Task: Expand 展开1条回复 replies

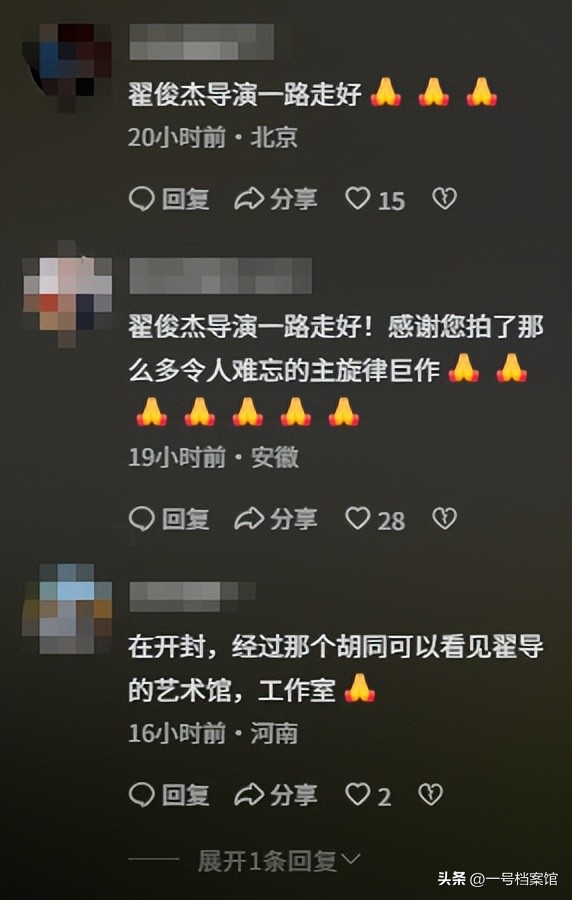Action: coord(279,861)
